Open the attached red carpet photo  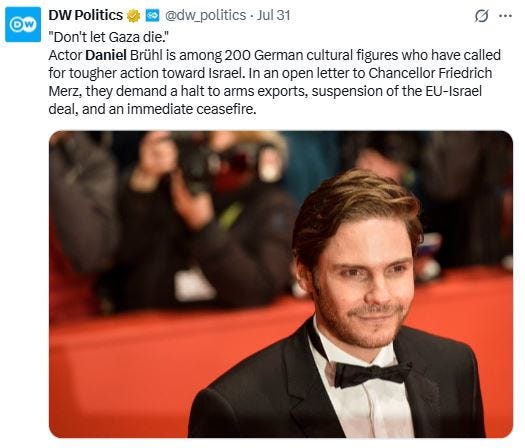281,284
